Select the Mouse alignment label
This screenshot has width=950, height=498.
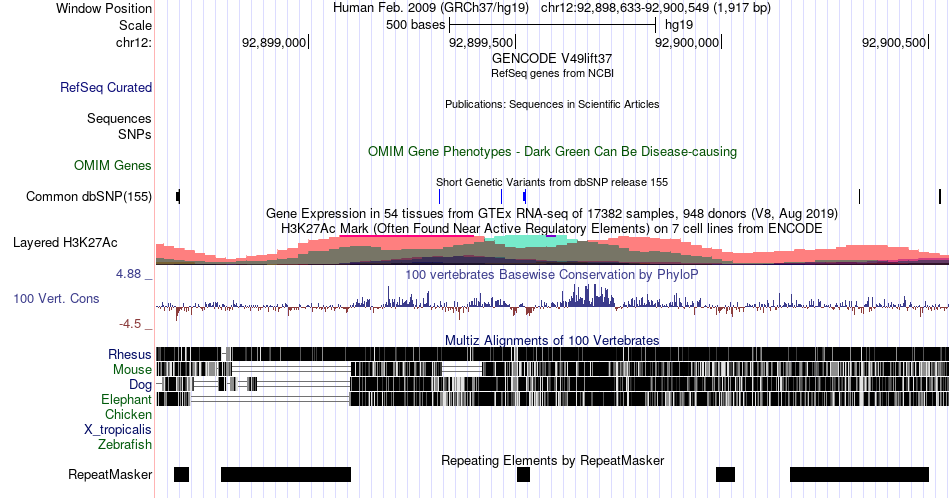[132, 370]
